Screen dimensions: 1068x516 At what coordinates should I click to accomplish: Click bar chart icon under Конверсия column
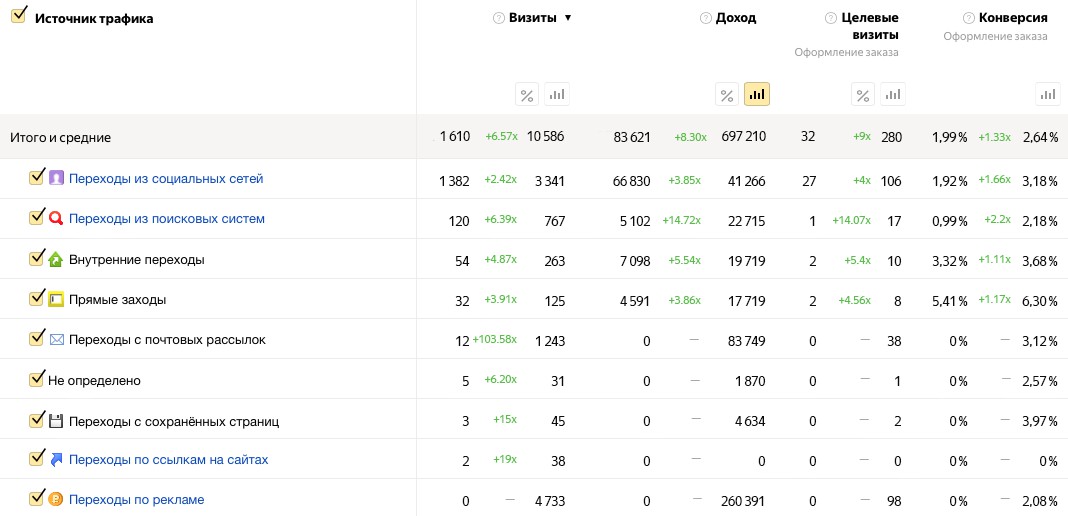pyautogui.click(x=1047, y=95)
